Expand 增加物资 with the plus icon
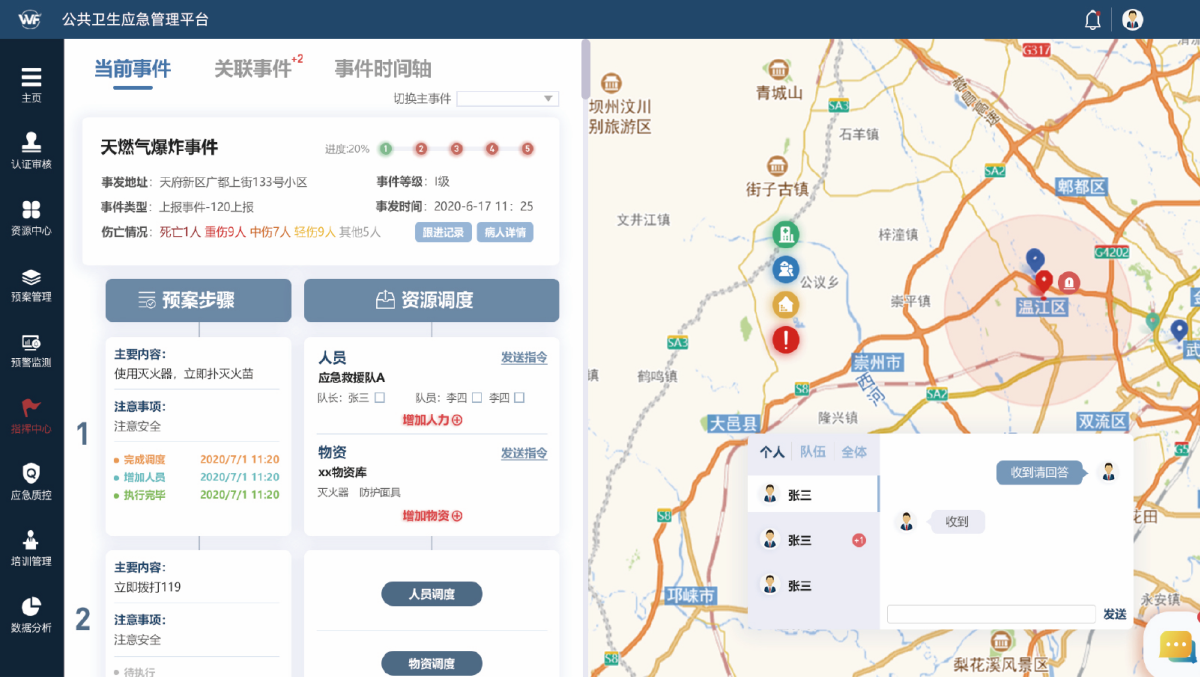This screenshot has width=1200, height=677. point(432,516)
